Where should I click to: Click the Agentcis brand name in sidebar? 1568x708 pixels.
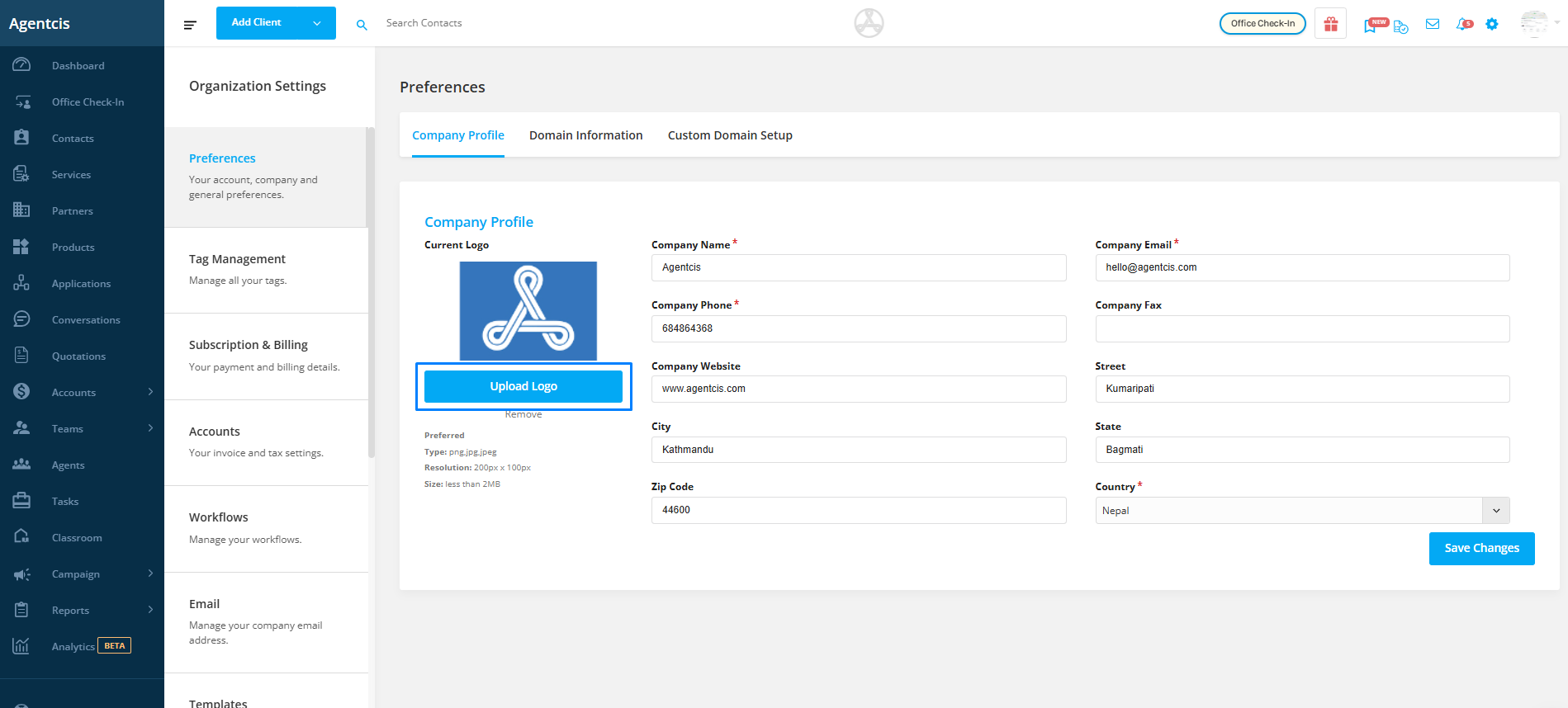40,23
